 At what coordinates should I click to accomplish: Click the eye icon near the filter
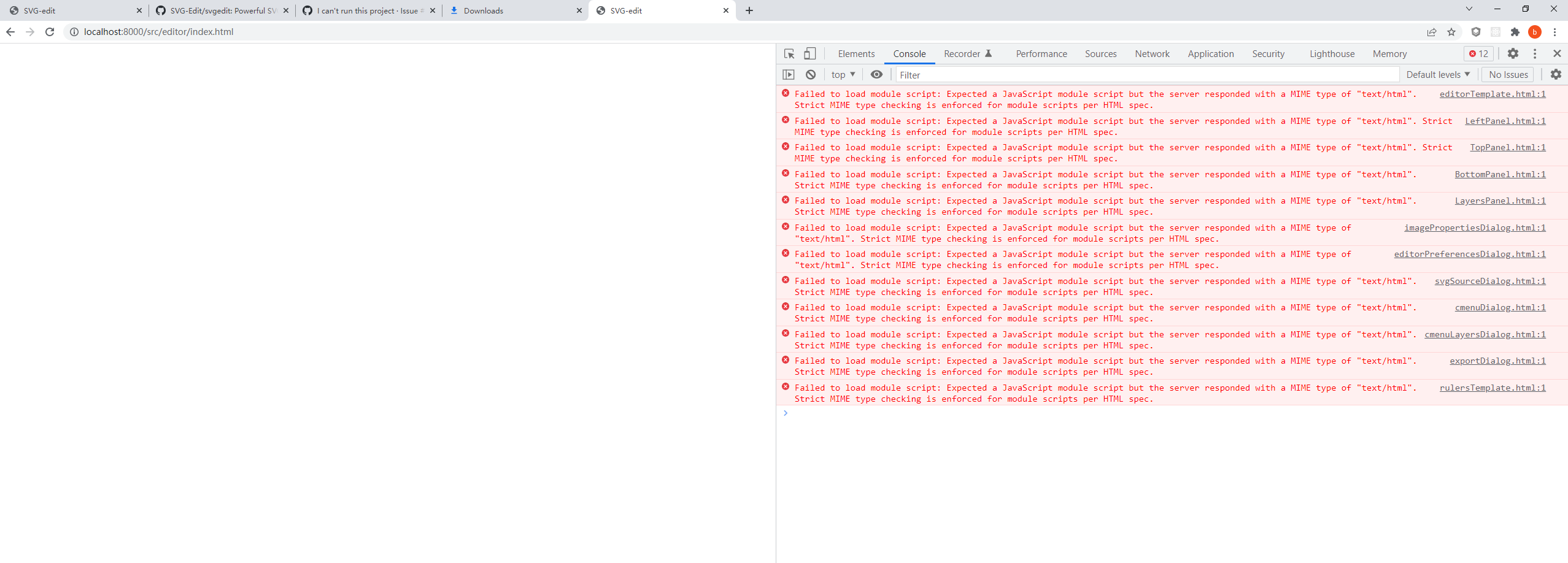[x=876, y=74]
